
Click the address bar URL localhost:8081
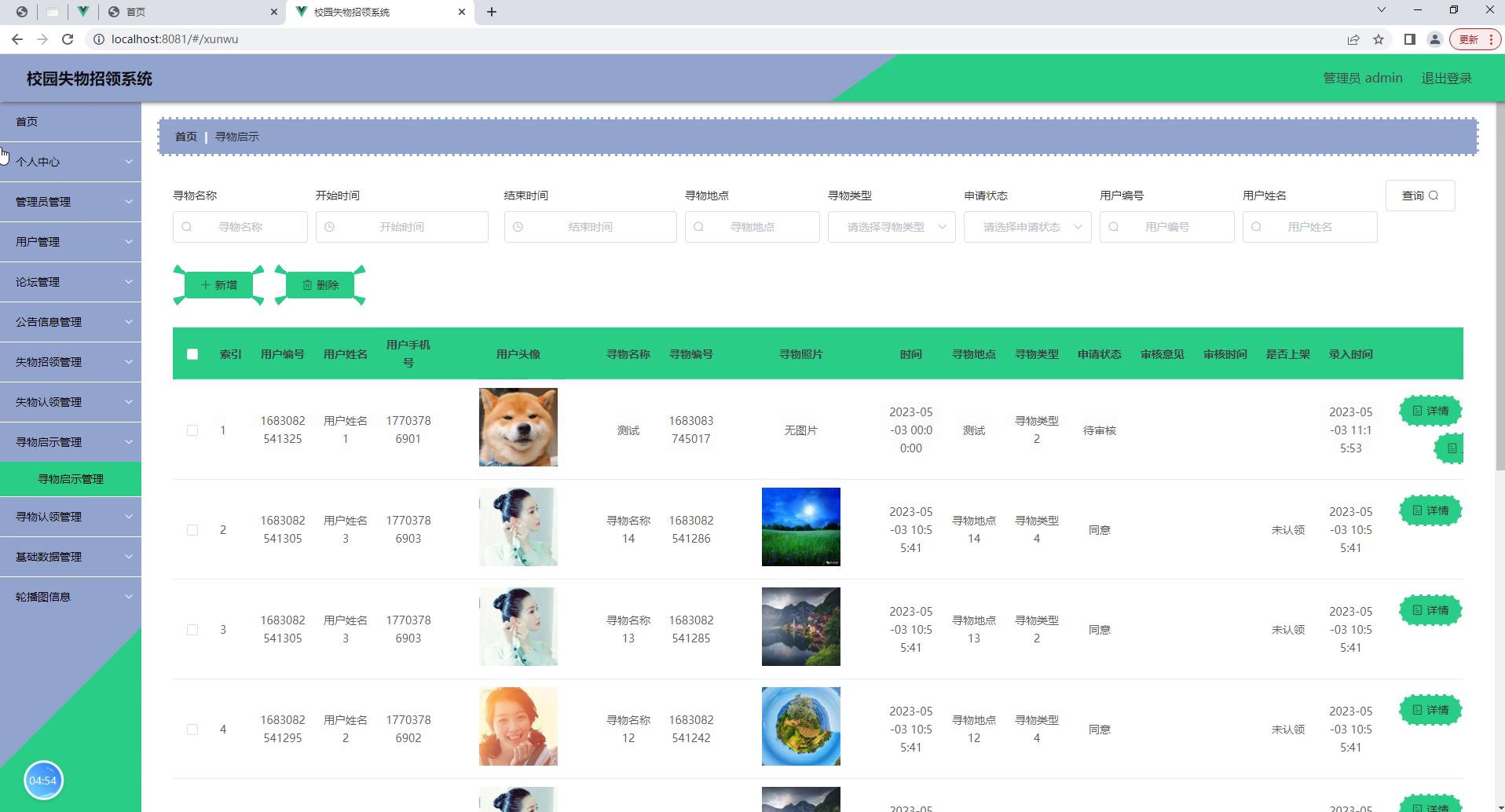point(174,39)
